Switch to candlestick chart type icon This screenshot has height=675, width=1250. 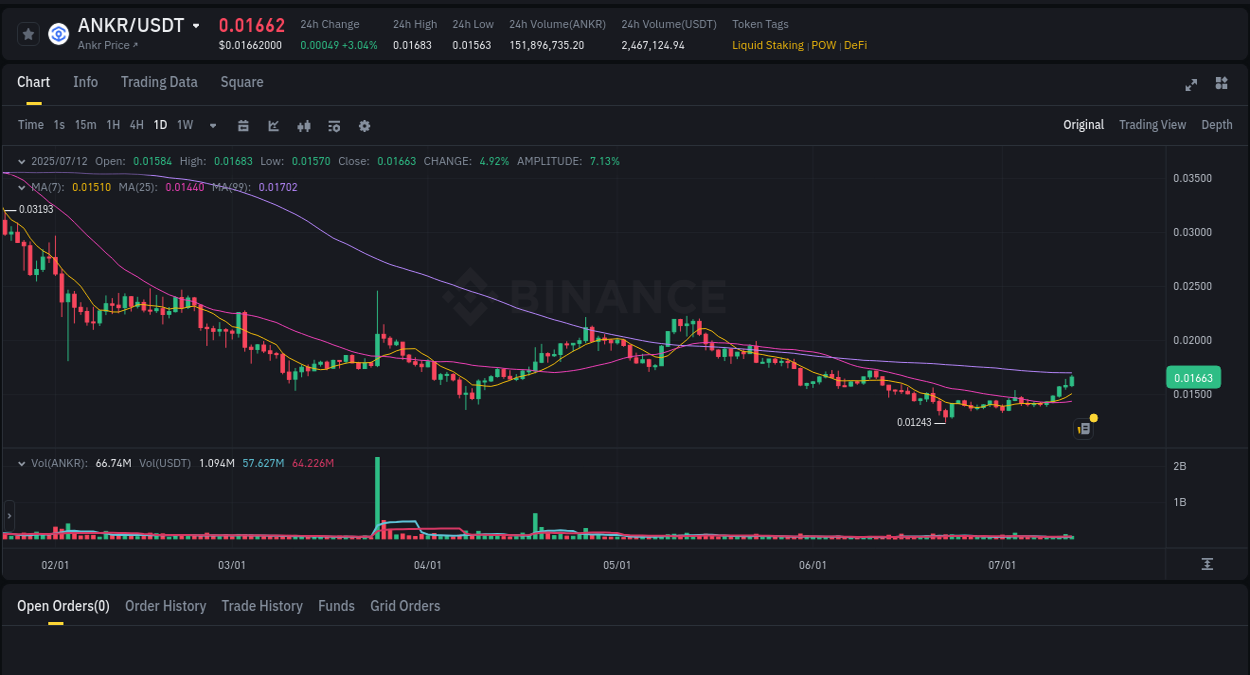pos(303,125)
